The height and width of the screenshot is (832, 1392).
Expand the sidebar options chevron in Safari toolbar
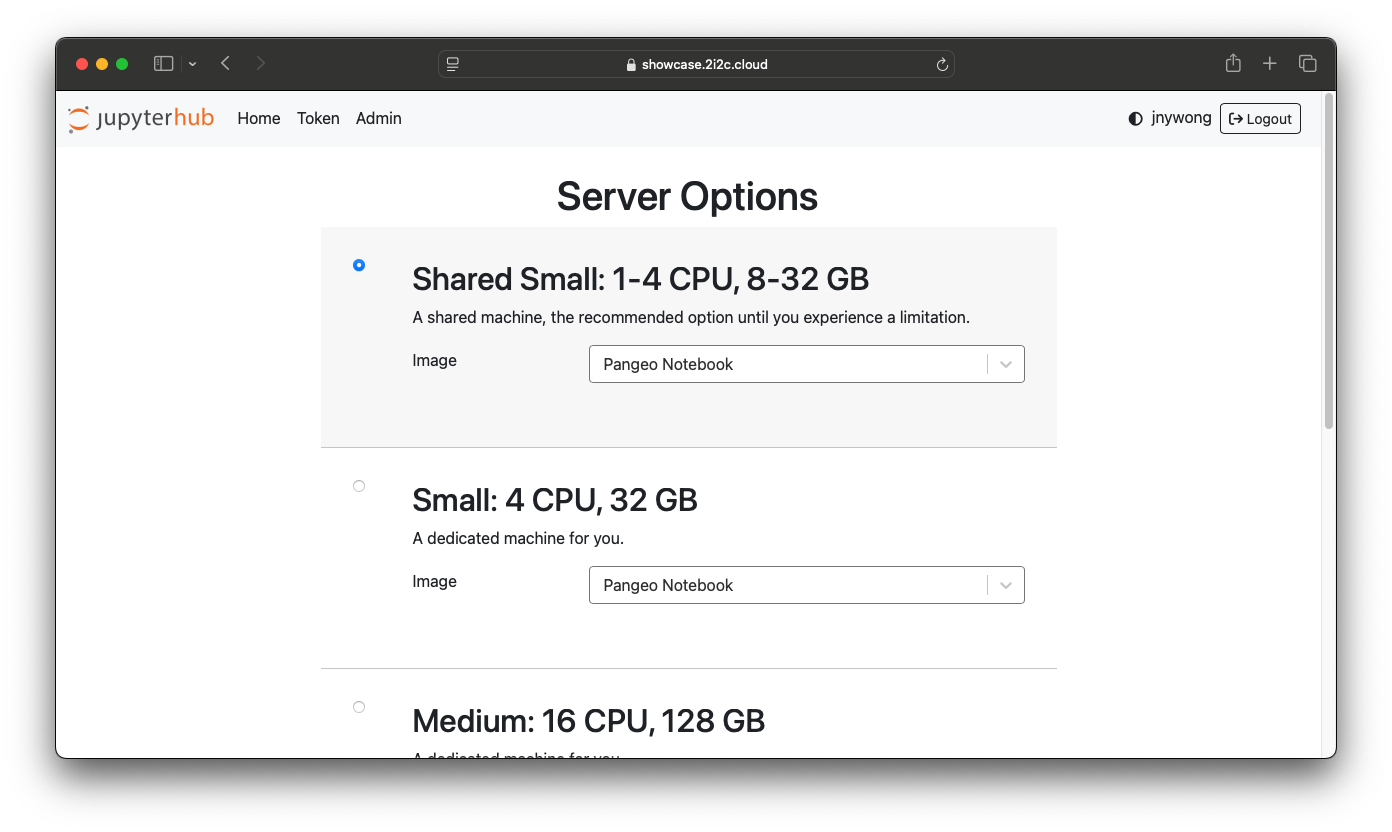click(x=192, y=62)
